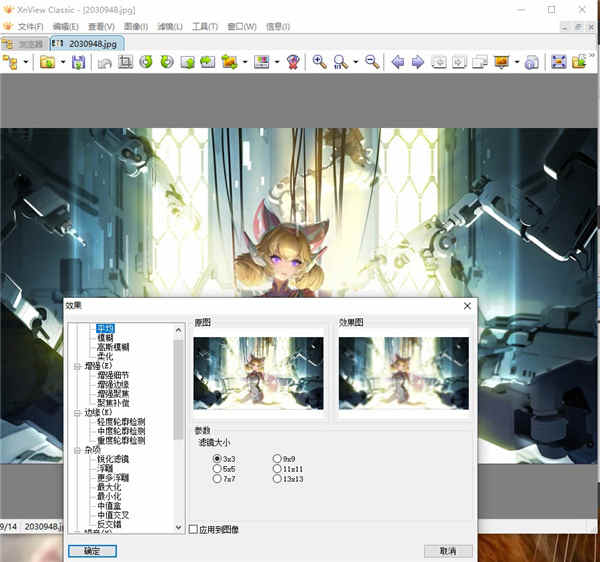This screenshot has height=562, width=600.
Task: Click the save floppy disk icon
Action: [78, 62]
